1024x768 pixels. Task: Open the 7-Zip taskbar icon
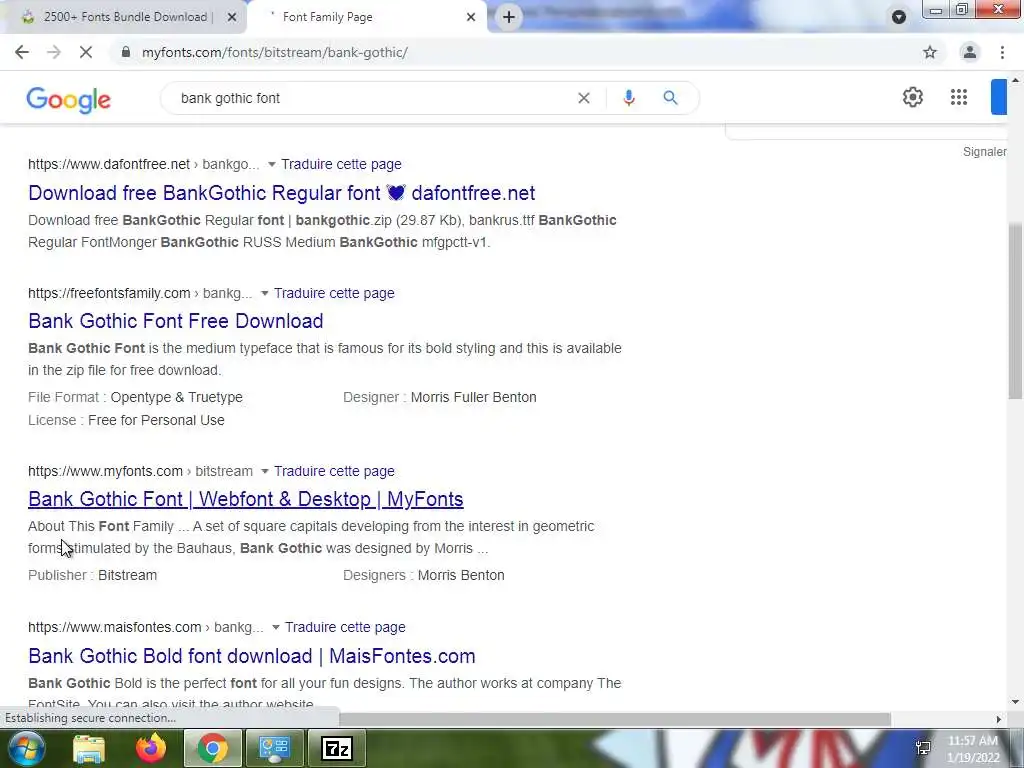coord(337,748)
